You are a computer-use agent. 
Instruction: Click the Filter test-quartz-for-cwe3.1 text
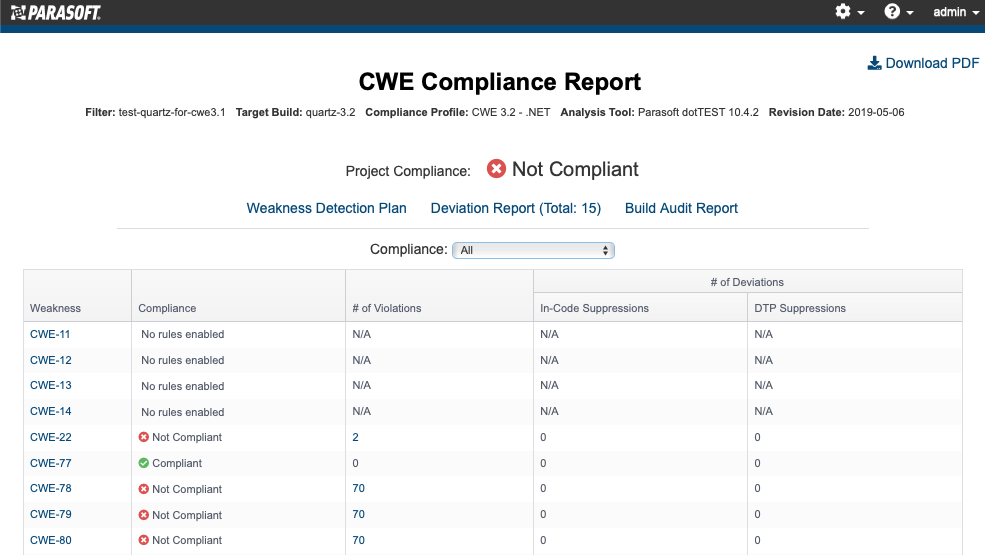(x=155, y=113)
